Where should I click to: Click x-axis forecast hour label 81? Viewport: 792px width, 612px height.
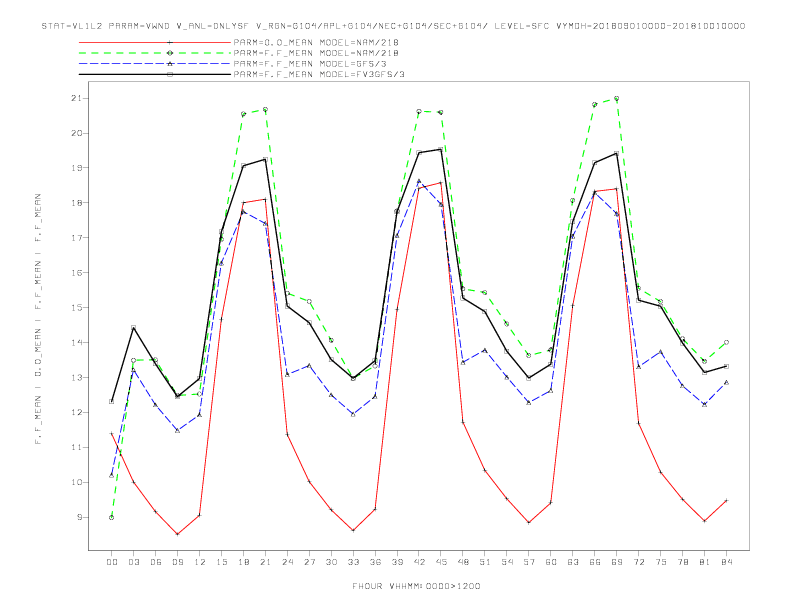coord(705,562)
